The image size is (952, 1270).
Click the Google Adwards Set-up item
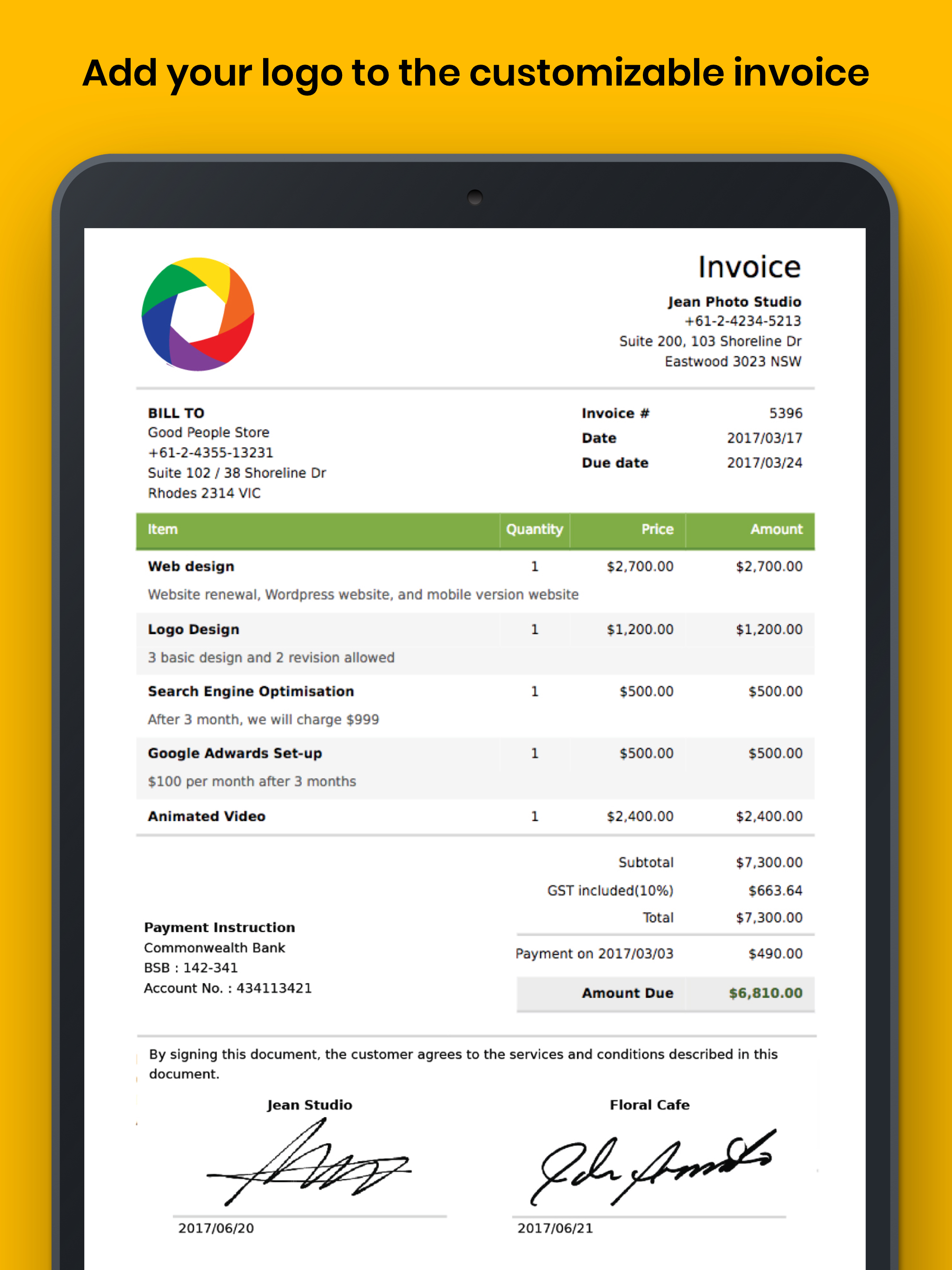click(x=235, y=753)
